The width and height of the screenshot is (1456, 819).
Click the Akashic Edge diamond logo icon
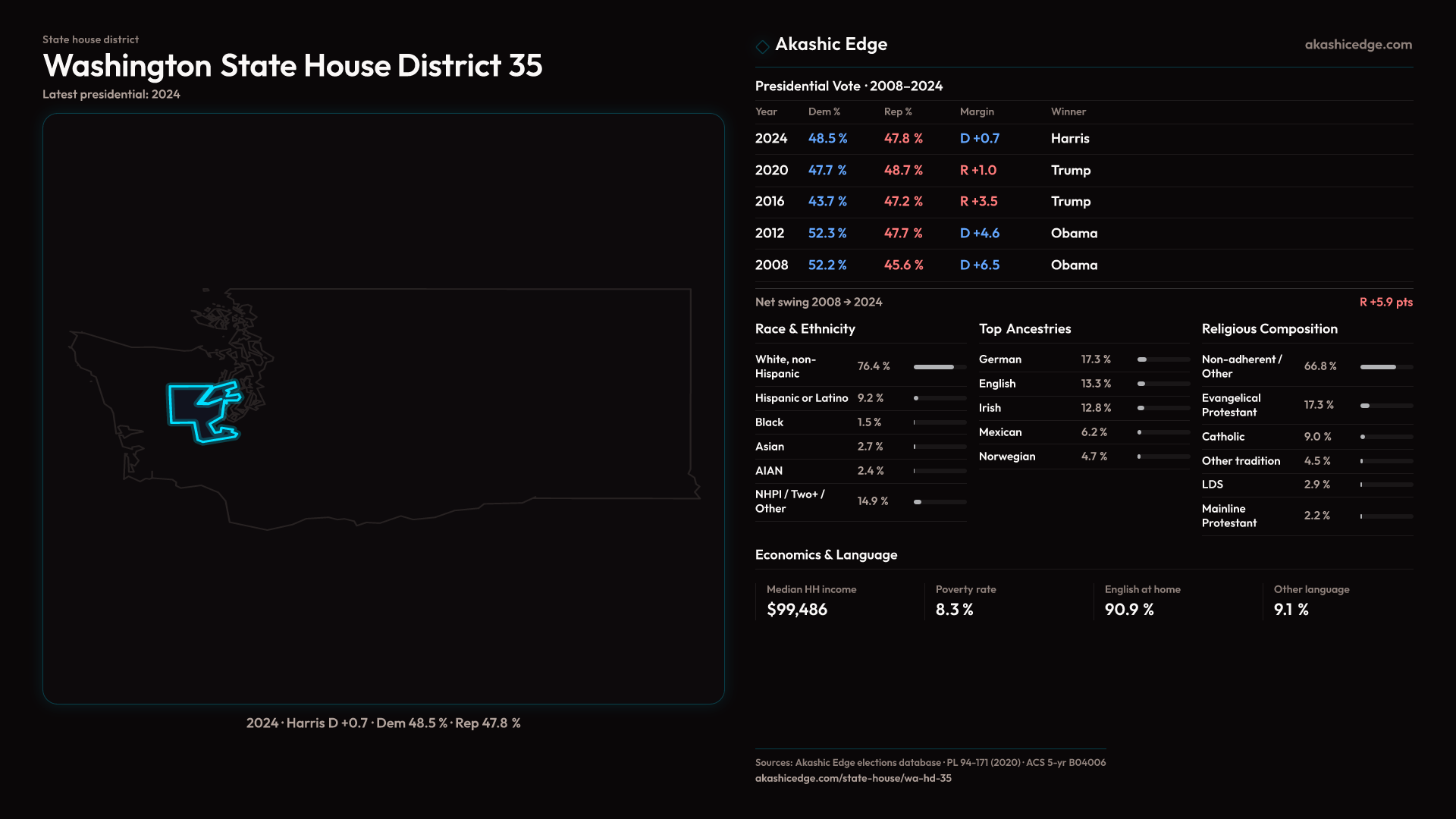click(762, 46)
